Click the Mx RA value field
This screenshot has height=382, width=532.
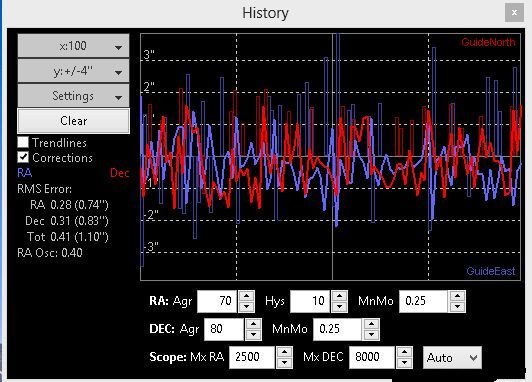click(x=251, y=357)
